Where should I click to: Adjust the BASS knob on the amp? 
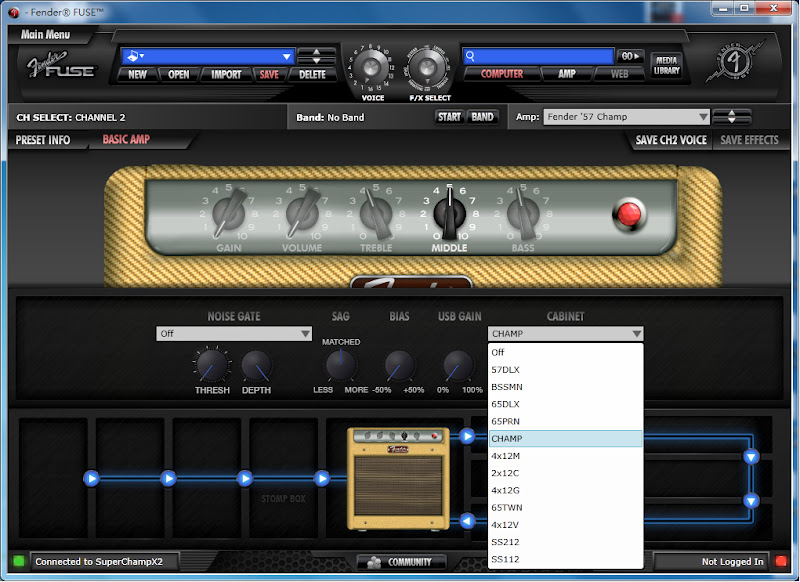tap(523, 214)
